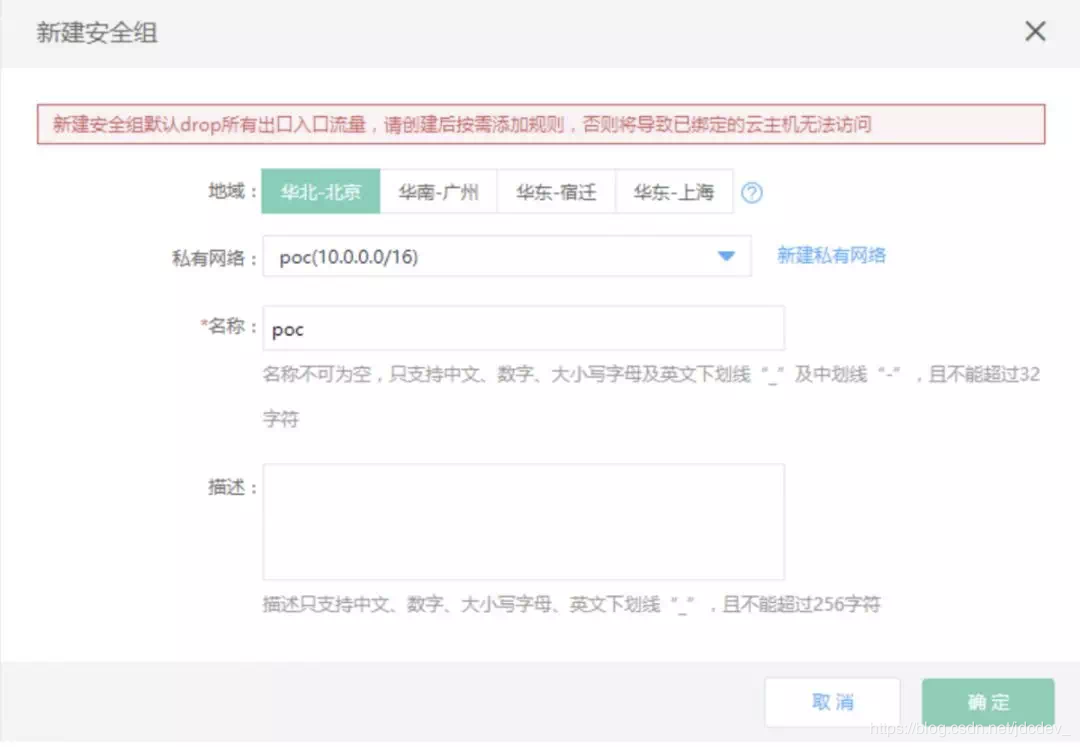Switch region to 华南-广州
The image size is (1080, 747).
(440, 191)
